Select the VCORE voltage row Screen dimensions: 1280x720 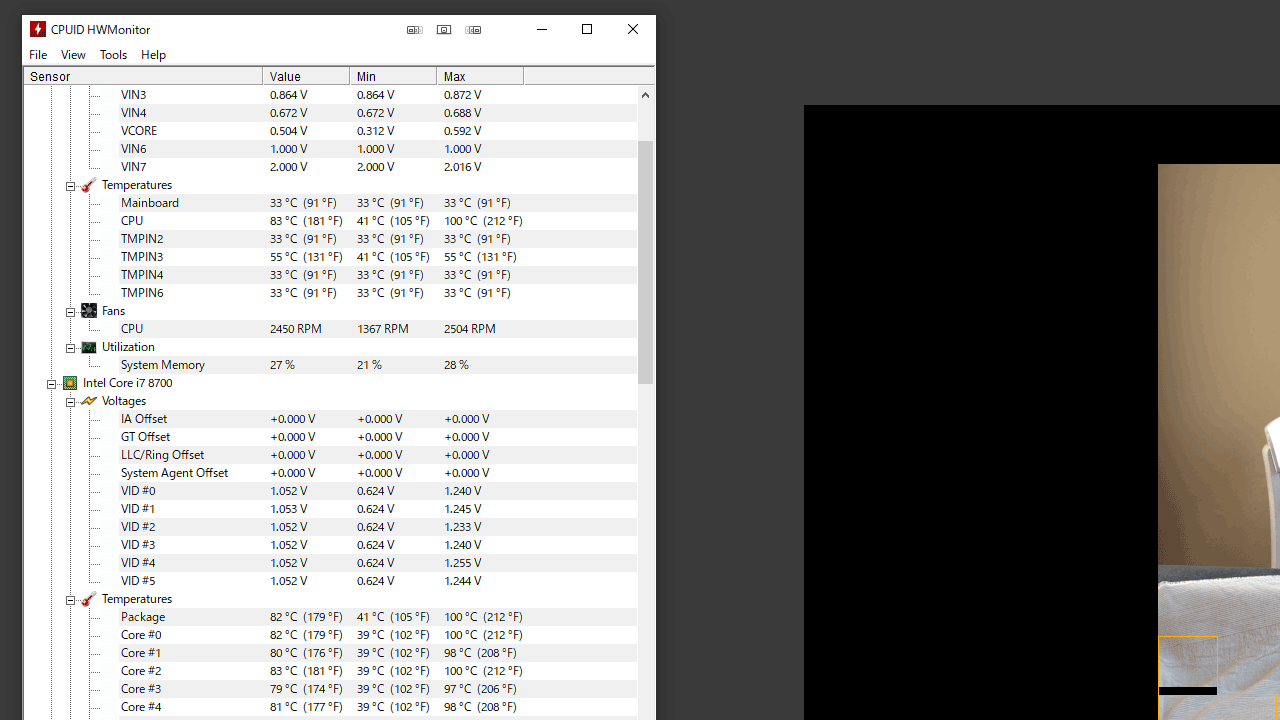(x=139, y=131)
